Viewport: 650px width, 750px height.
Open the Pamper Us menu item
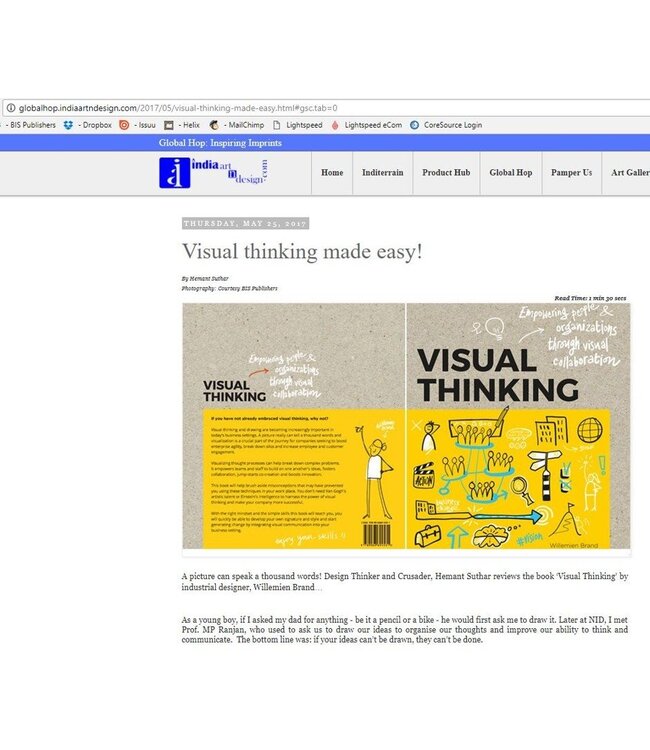pos(572,173)
